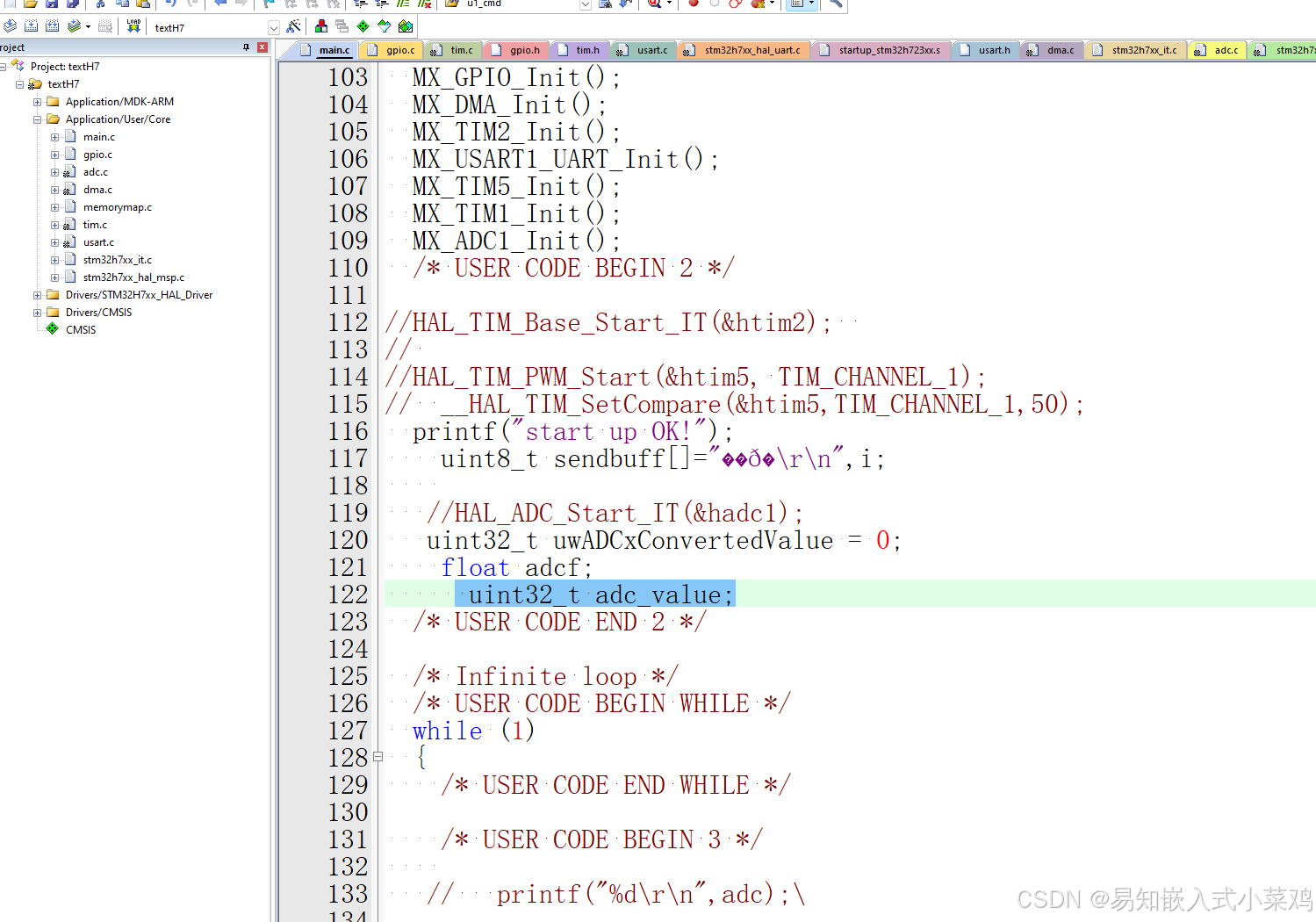Click the sendbuff array declaration on line 117
Image resolution: width=1316 pixels, height=922 pixels.
click(662, 458)
